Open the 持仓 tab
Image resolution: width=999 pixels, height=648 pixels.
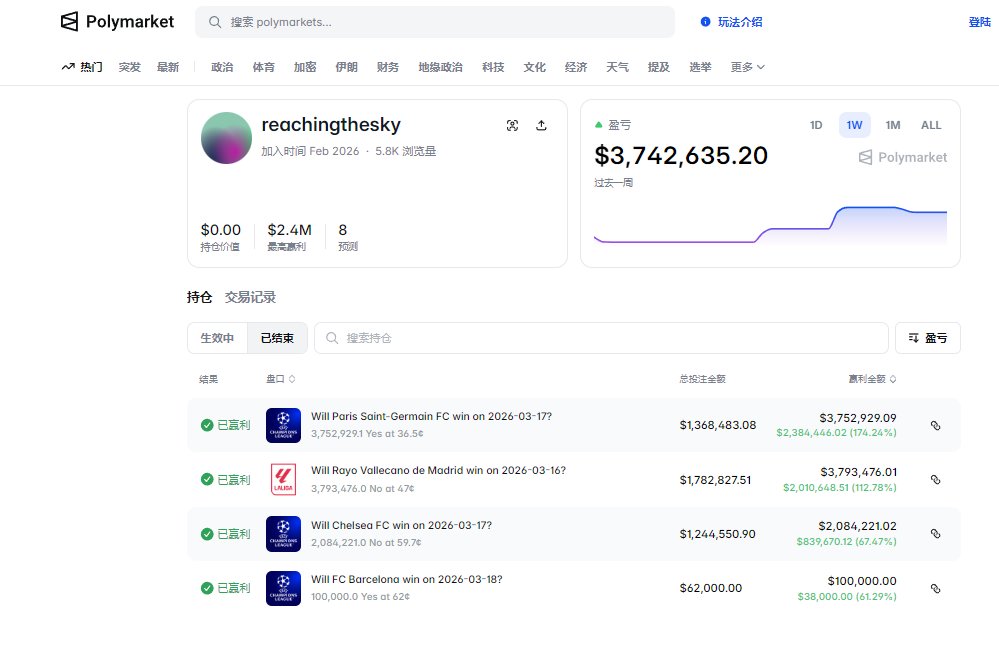pos(199,297)
